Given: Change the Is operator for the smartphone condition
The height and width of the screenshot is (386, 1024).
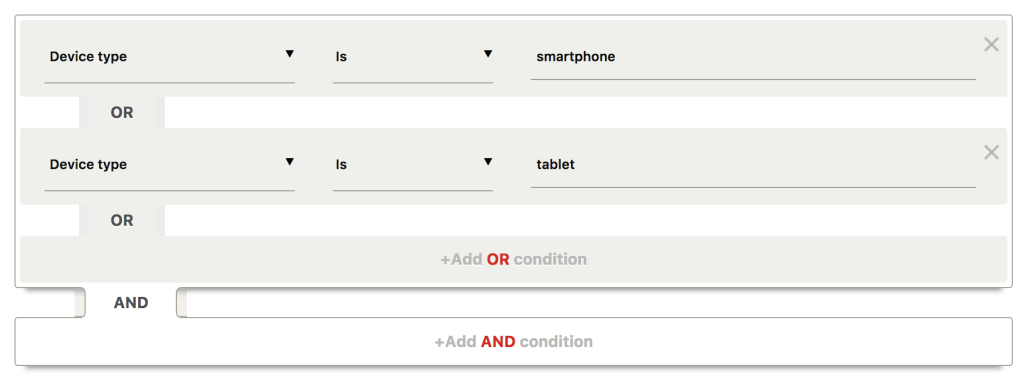Looking at the screenshot, I should [x=413, y=57].
